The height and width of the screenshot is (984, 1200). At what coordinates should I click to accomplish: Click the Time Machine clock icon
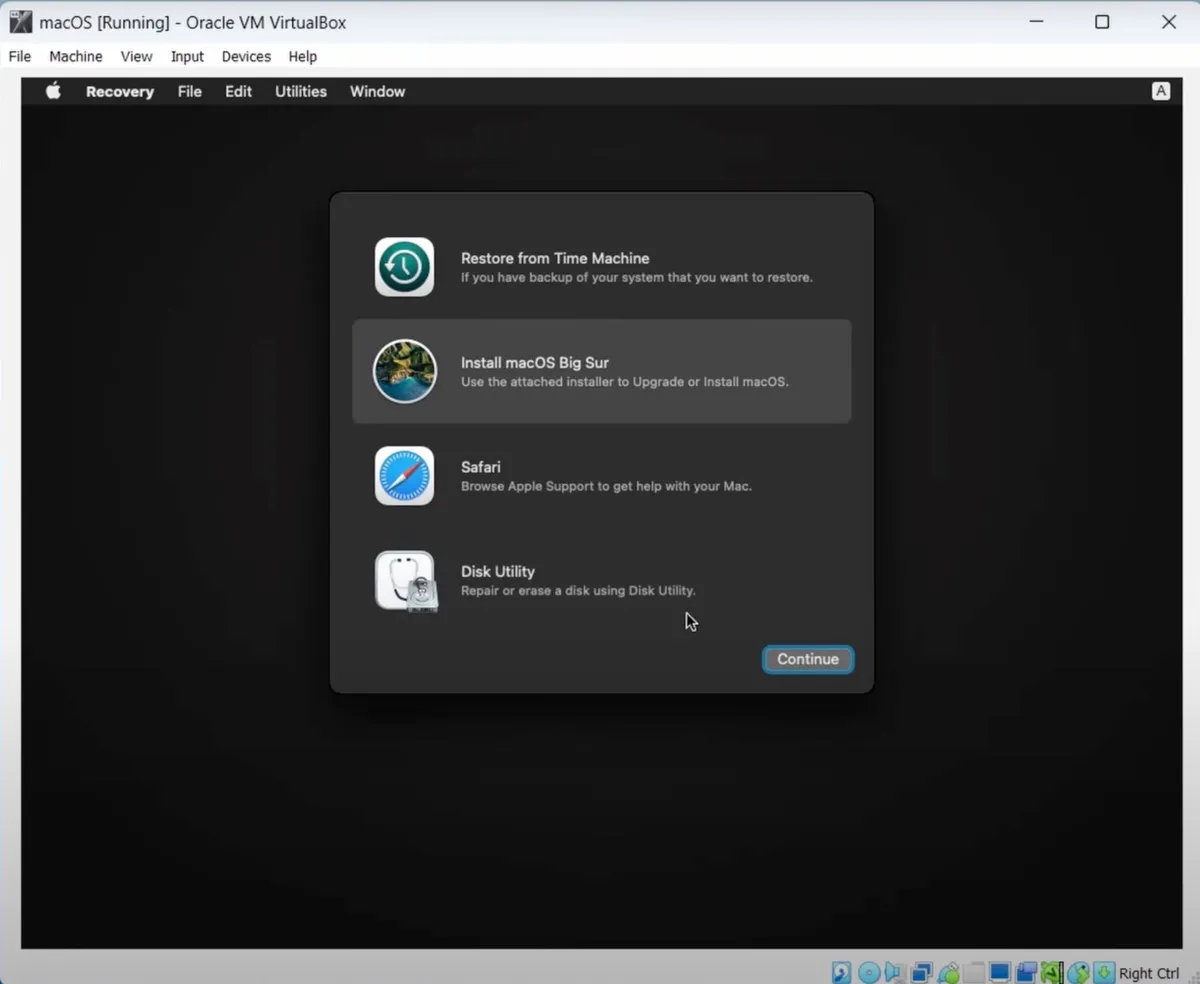(404, 267)
